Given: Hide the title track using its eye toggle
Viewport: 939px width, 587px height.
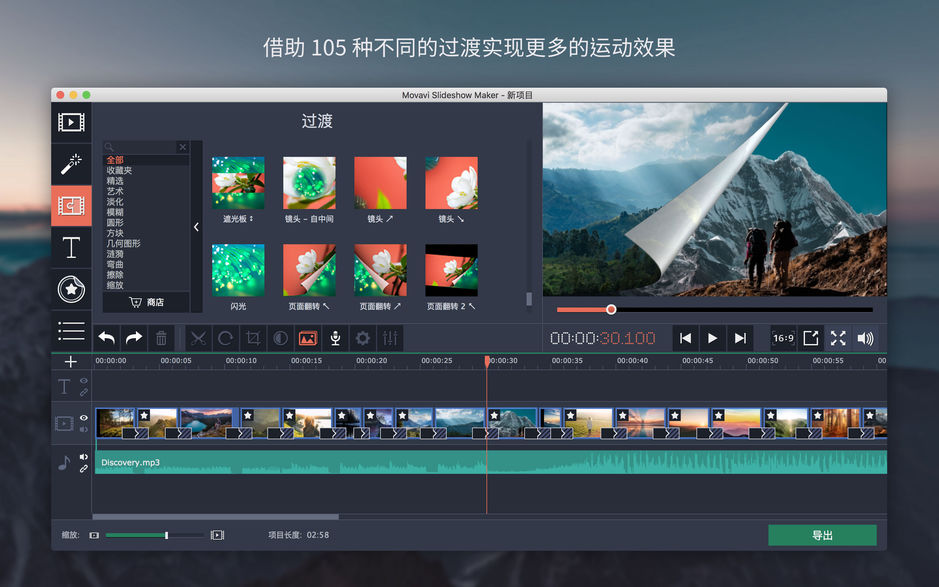Looking at the screenshot, I should point(83,381).
